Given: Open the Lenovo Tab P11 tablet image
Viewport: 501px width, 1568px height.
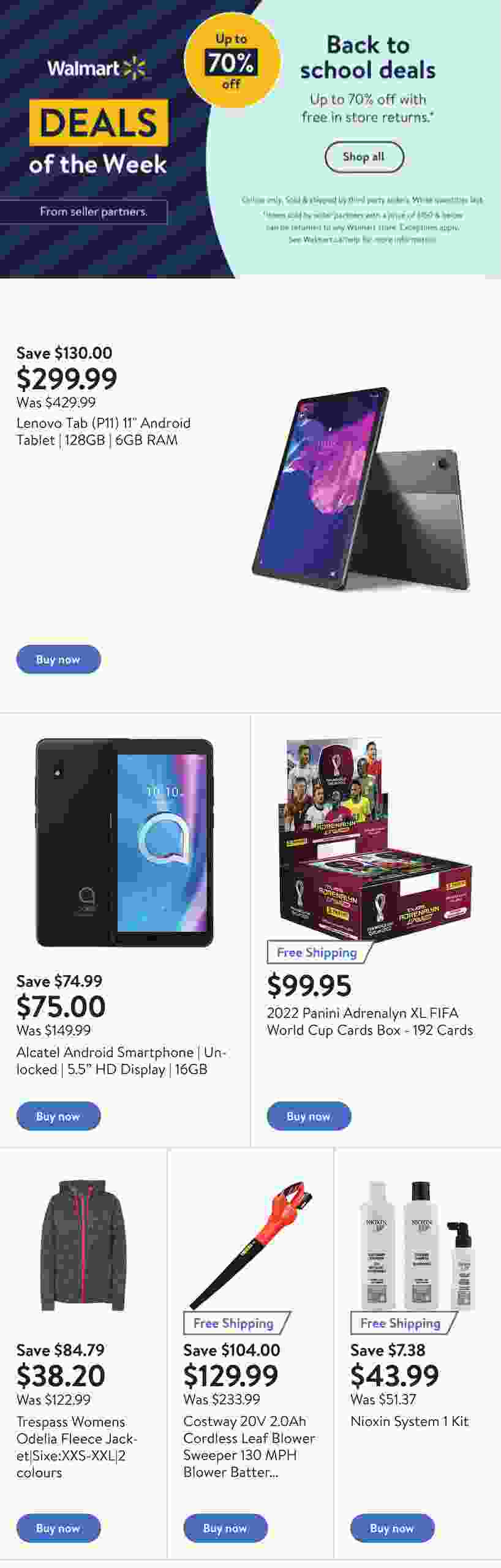Looking at the screenshot, I should (x=361, y=488).
